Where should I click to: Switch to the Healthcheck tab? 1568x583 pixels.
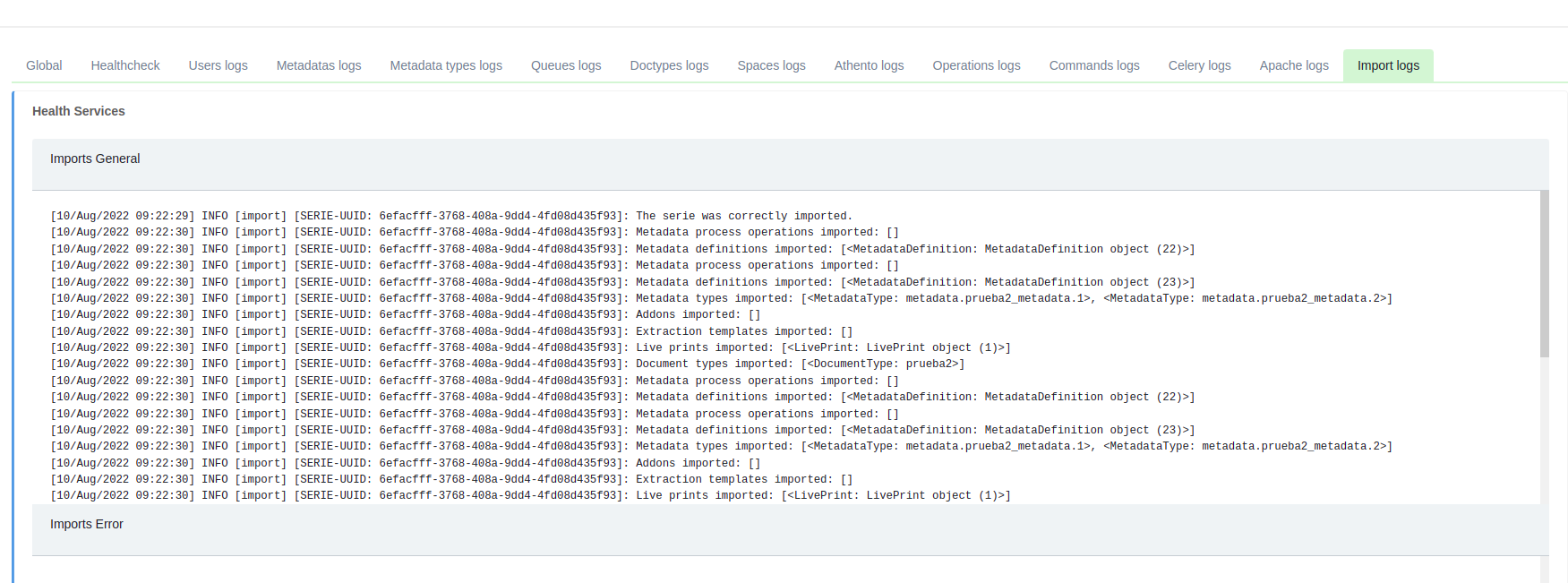pyautogui.click(x=125, y=65)
